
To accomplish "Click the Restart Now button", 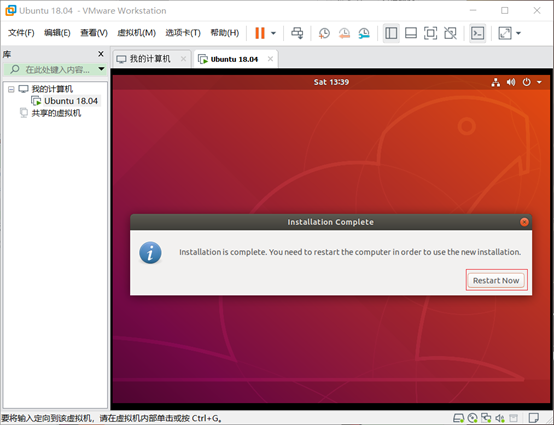I will [x=496, y=281].
